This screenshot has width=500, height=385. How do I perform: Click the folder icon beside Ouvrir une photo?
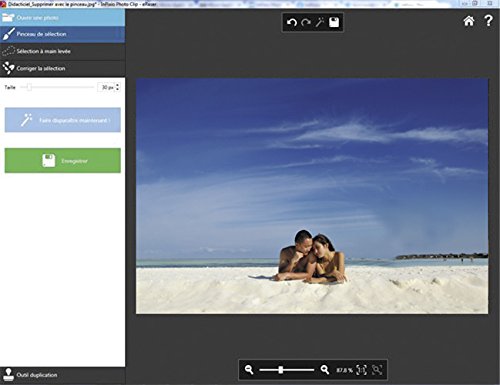8,18
